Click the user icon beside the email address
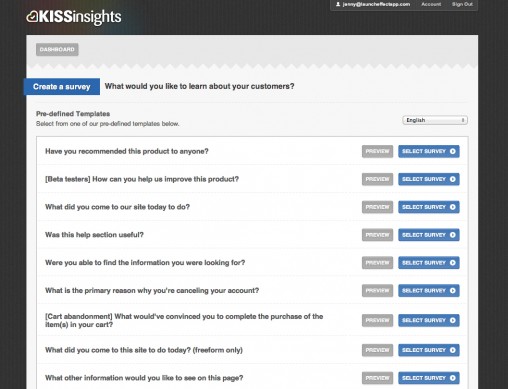Image resolution: width=508 pixels, height=389 pixels. 338,4
